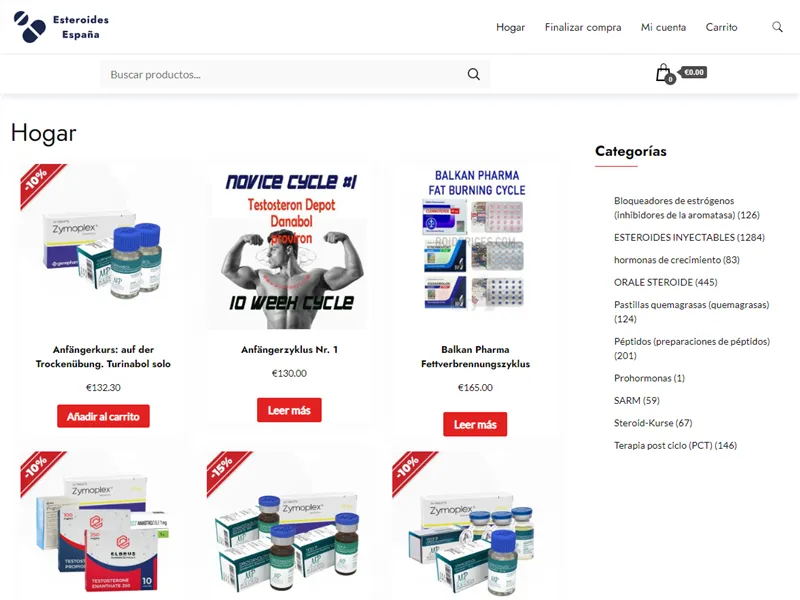Screen dimensions: 800x600
Task: Add Turinabol solo course to cart
Action: pyautogui.click(x=103, y=416)
